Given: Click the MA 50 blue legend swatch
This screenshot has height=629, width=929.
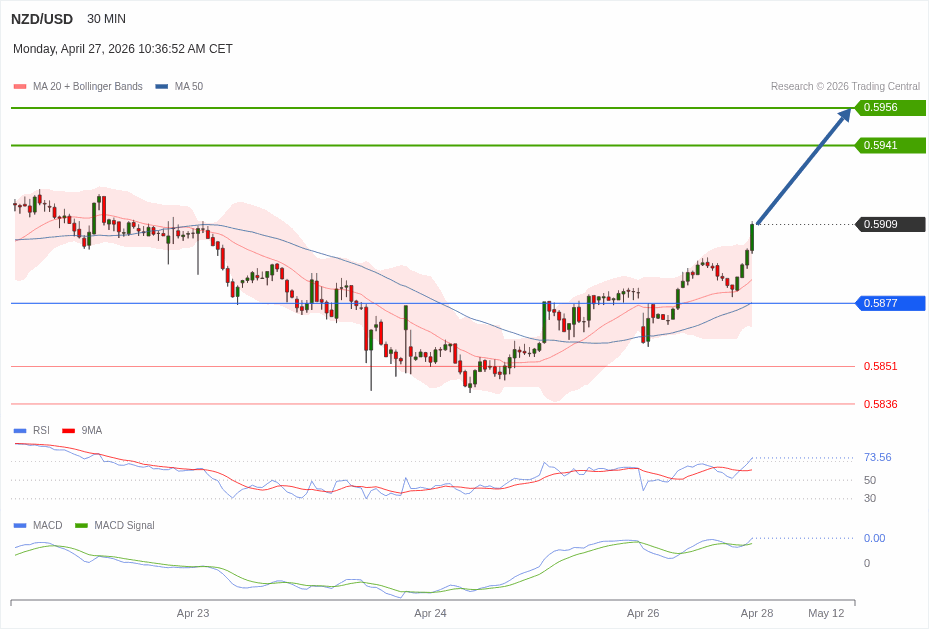Looking at the screenshot, I should coord(161,87).
